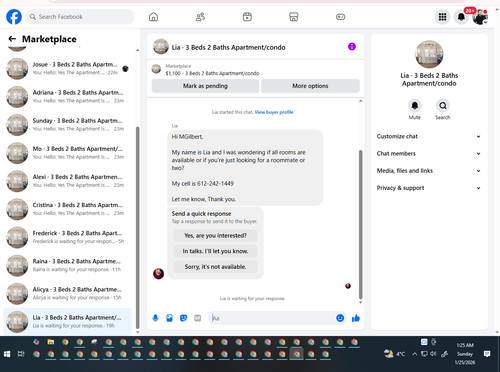500x372 pixels.
Task: Search in the Lia conversation
Action: click(x=443, y=106)
